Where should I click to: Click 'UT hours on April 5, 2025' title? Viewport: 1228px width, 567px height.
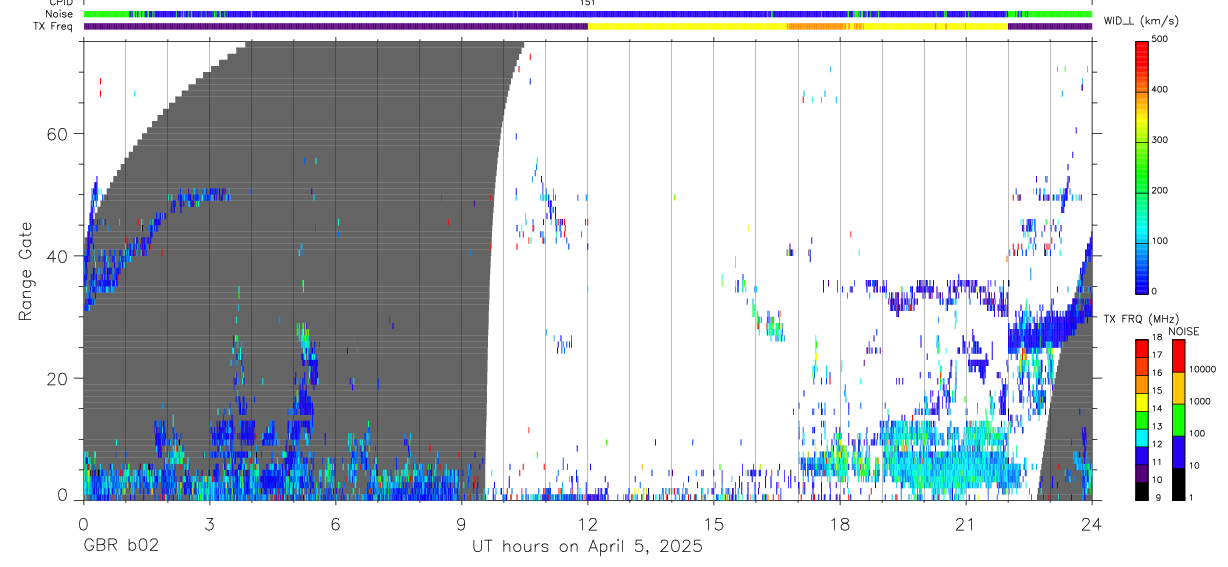(587, 547)
